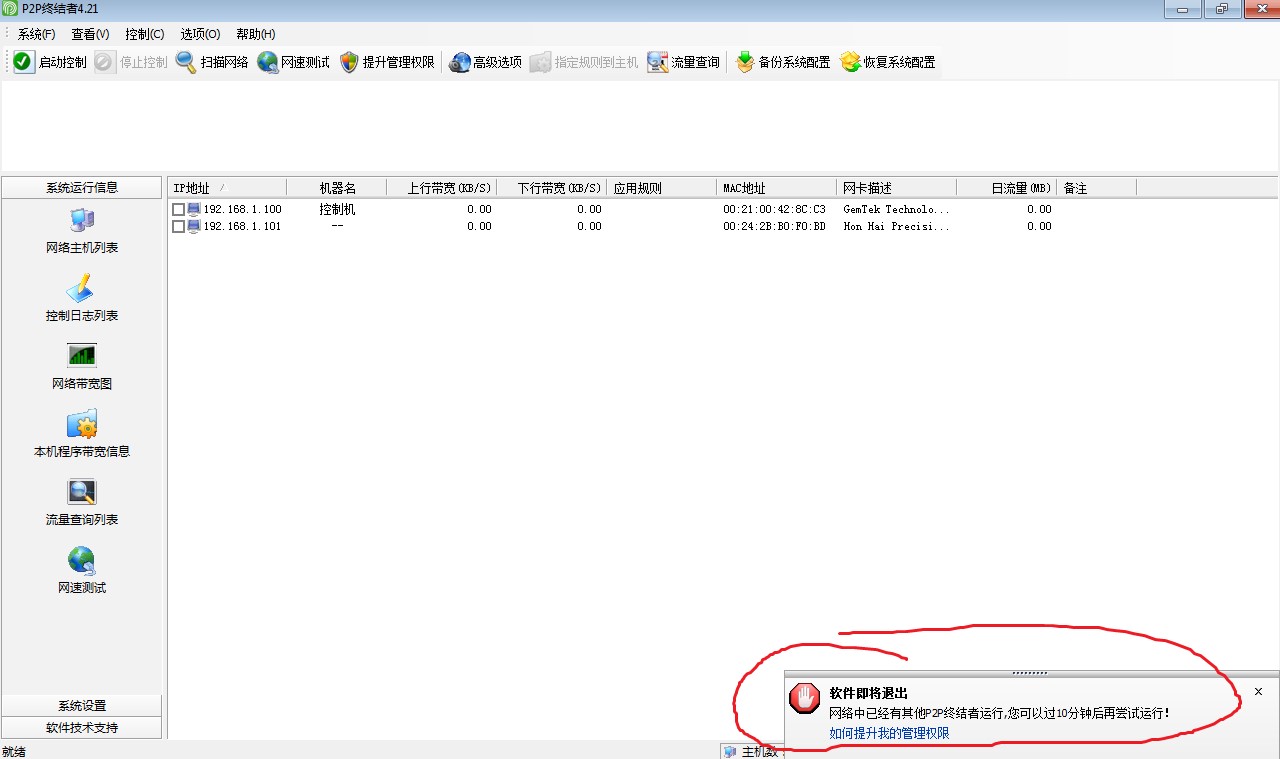Viewport: 1280px width, 759px height.
Task: Open 本机程序带宽信息 sidebar icon
Action: [82, 424]
